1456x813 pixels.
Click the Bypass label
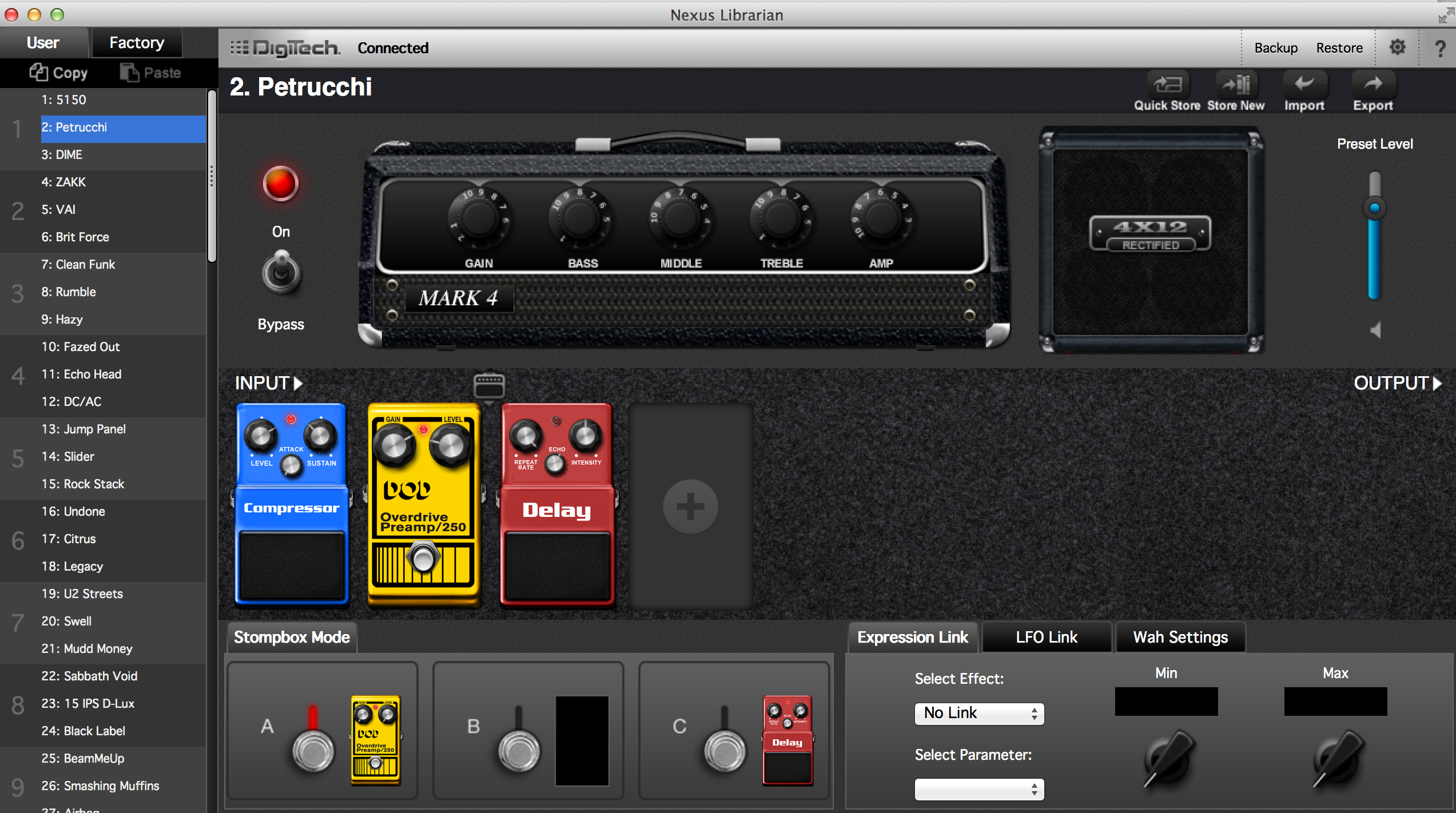[x=281, y=324]
